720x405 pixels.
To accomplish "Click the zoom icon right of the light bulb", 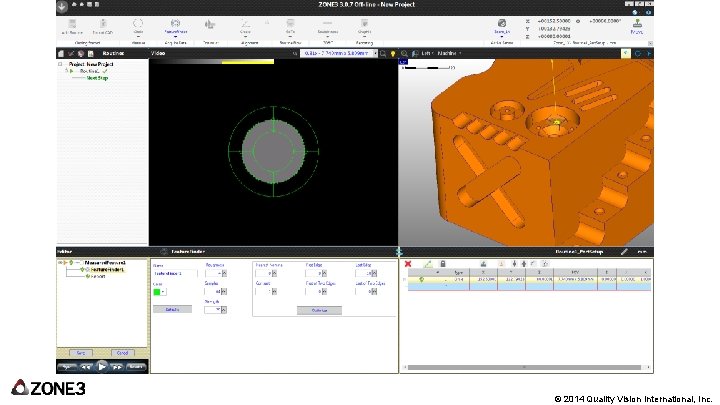I will (404, 54).
